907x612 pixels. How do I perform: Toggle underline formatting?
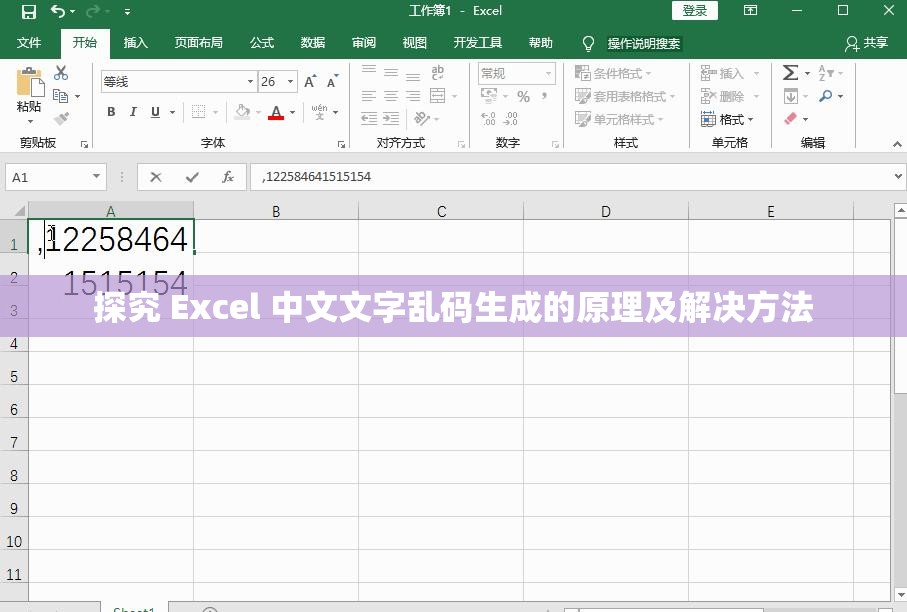[155, 112]
